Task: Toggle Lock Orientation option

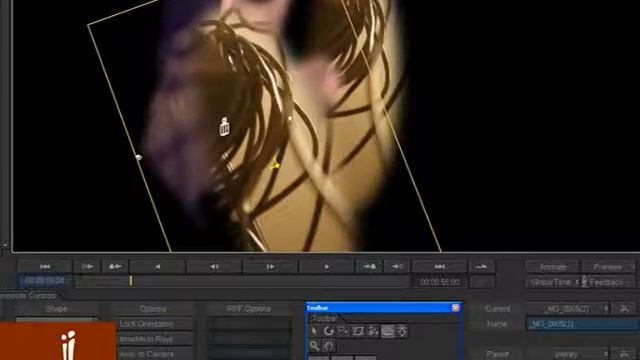Action: coord(154,324)
